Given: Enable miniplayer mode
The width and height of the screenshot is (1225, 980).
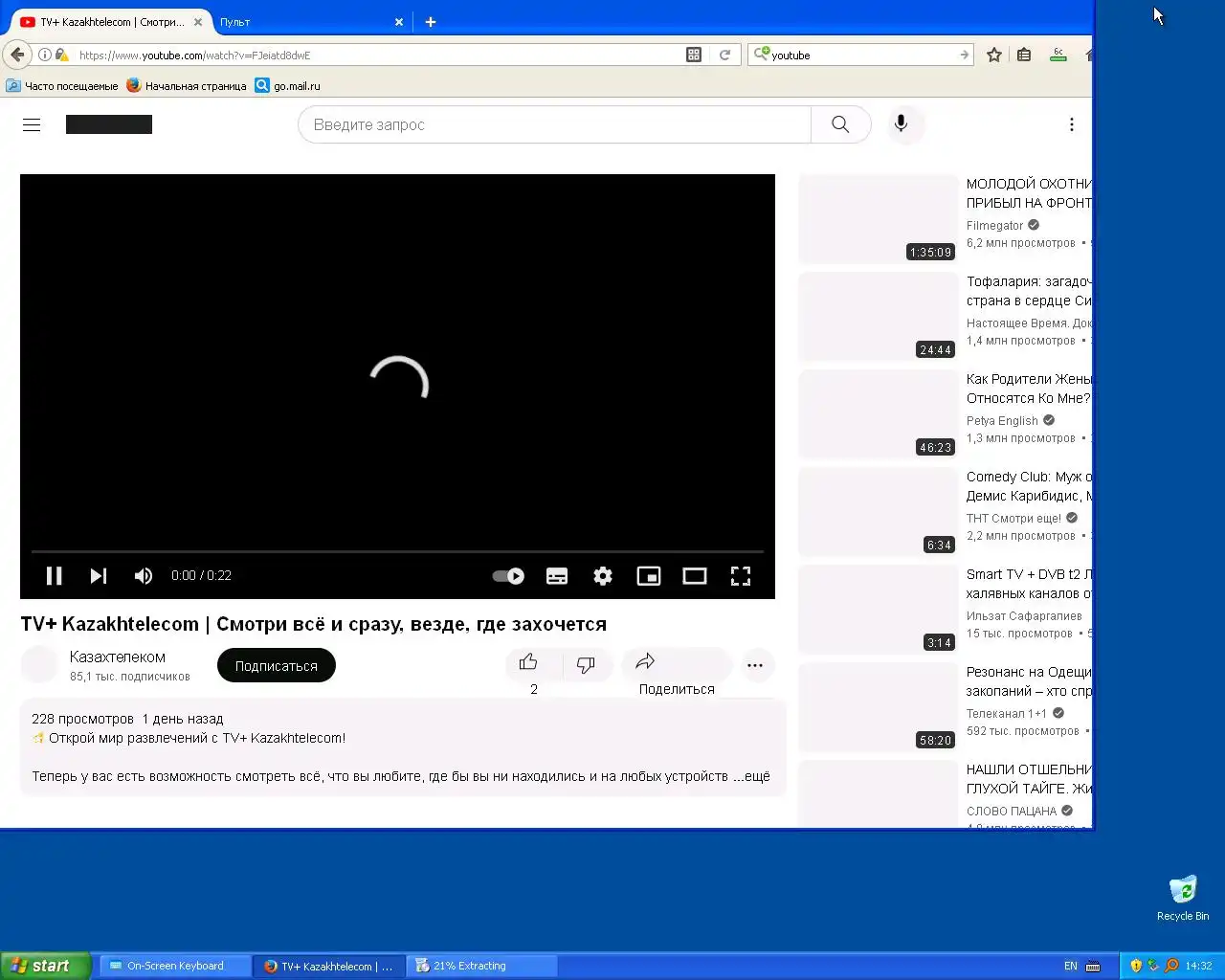Looking at the screenshot, I should (x=649, y=575).
